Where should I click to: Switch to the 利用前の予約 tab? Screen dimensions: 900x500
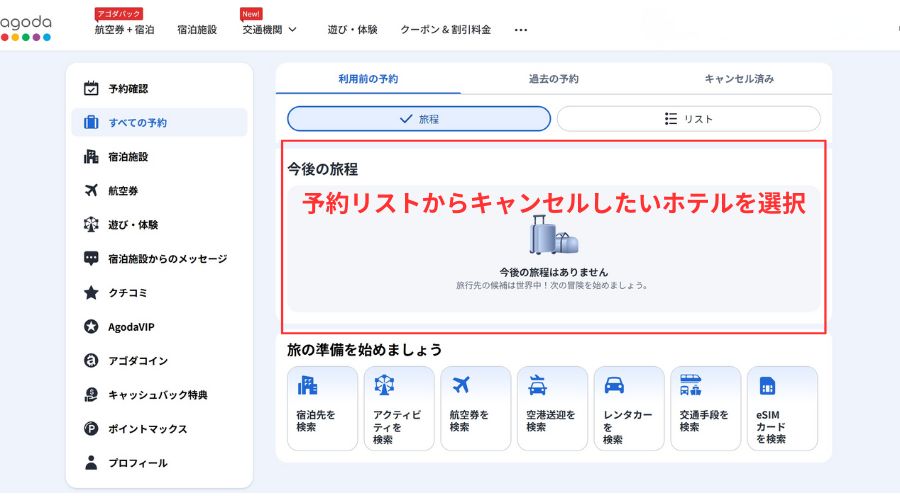coord(368,79)
